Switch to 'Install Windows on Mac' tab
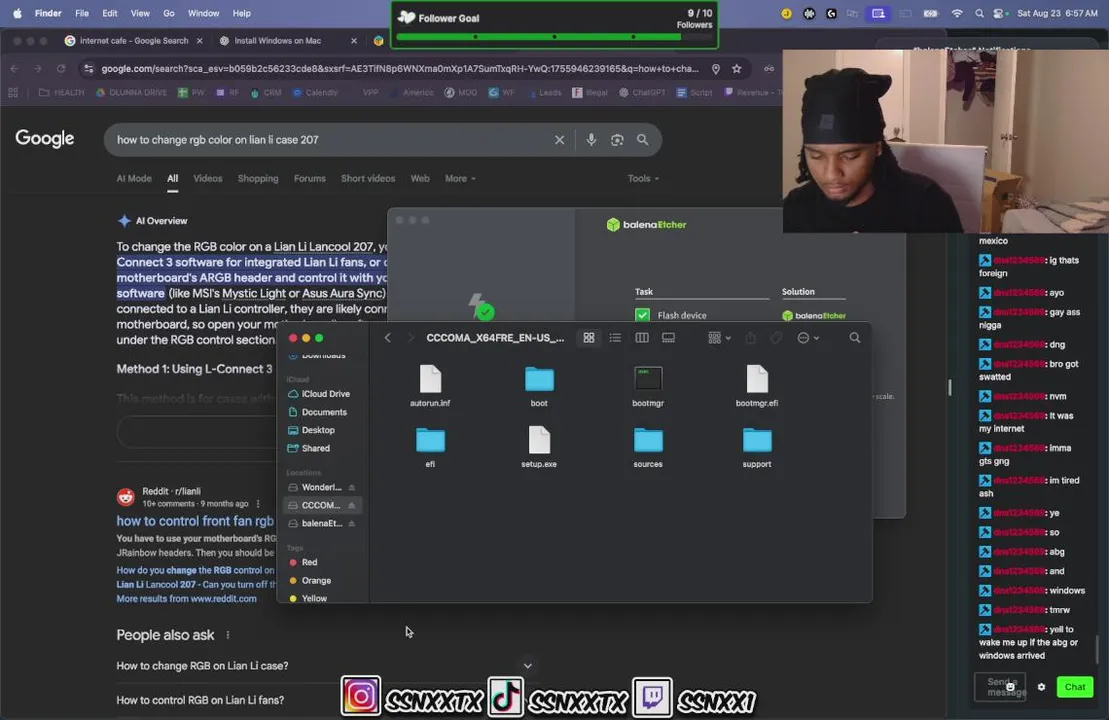The height and width of the screenshot is (720, 1109). [277, 41]
